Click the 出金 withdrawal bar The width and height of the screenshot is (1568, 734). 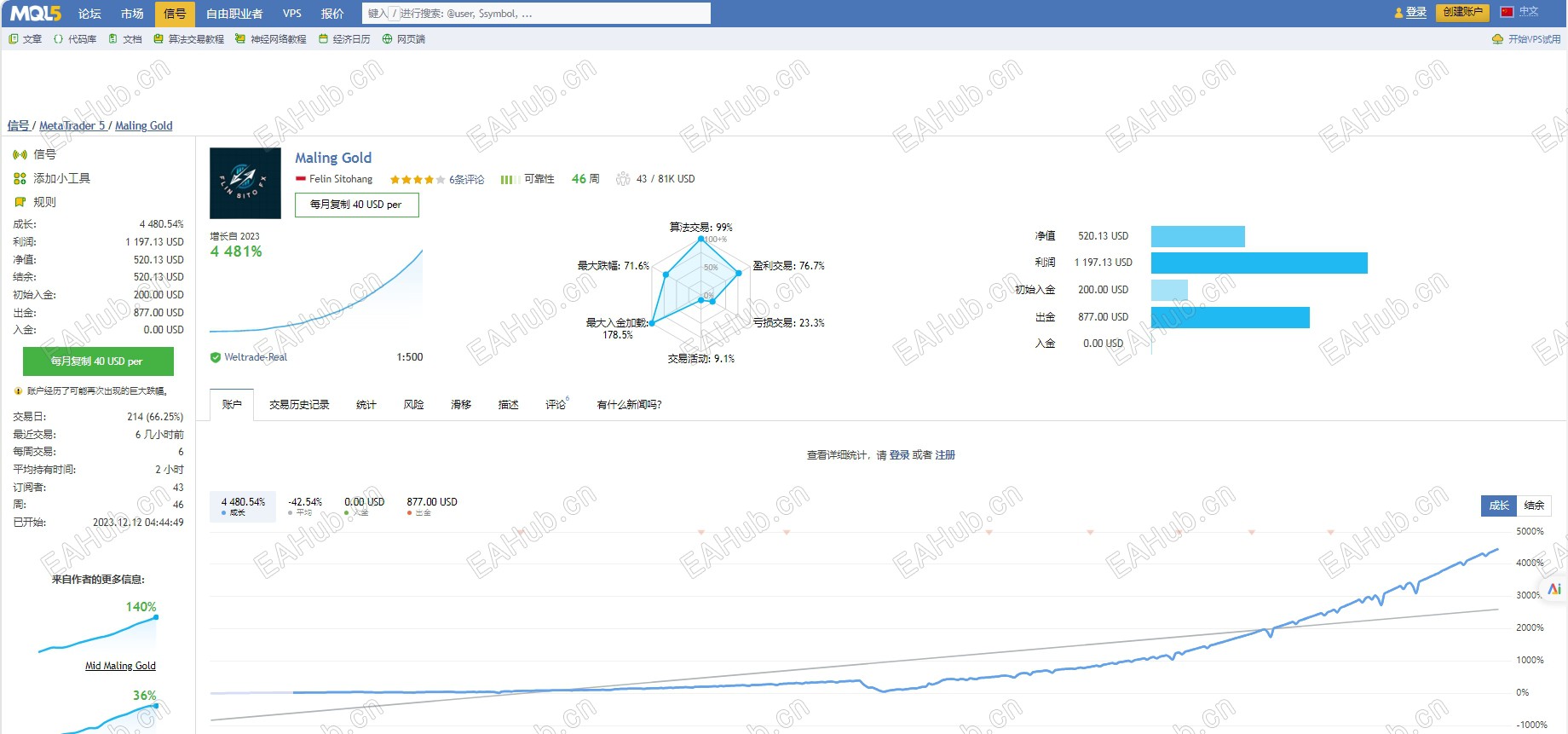1231,317
